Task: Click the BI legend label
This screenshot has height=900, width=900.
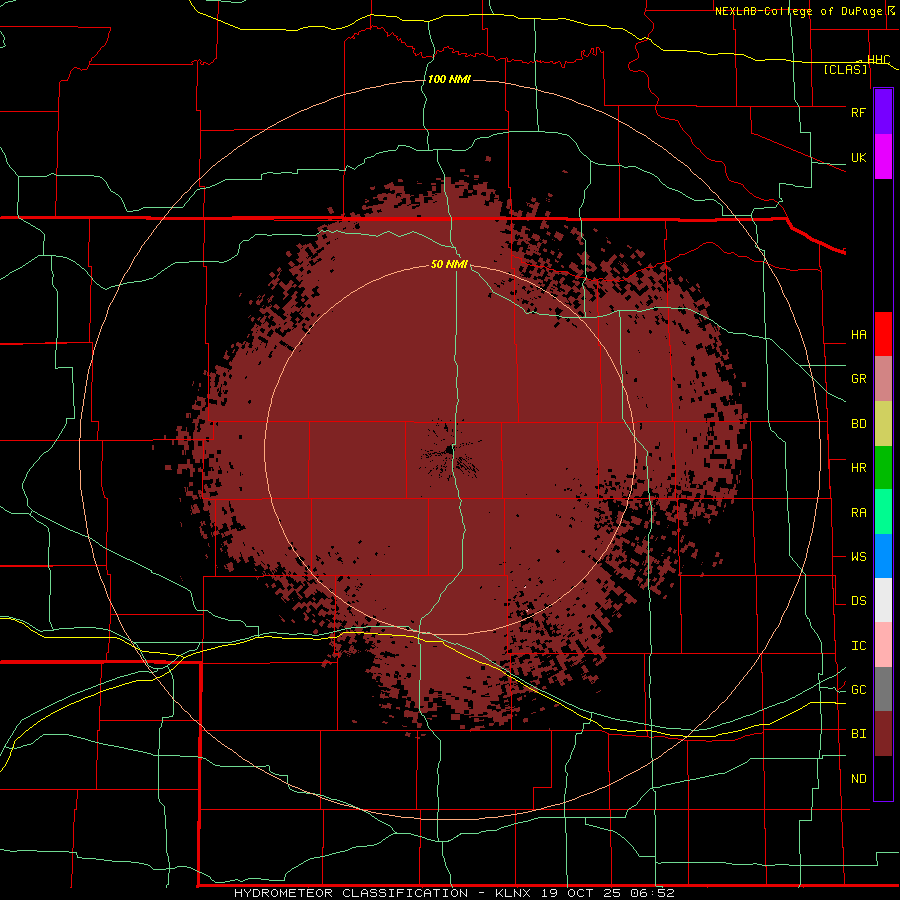Action: (x=858, y=734)
